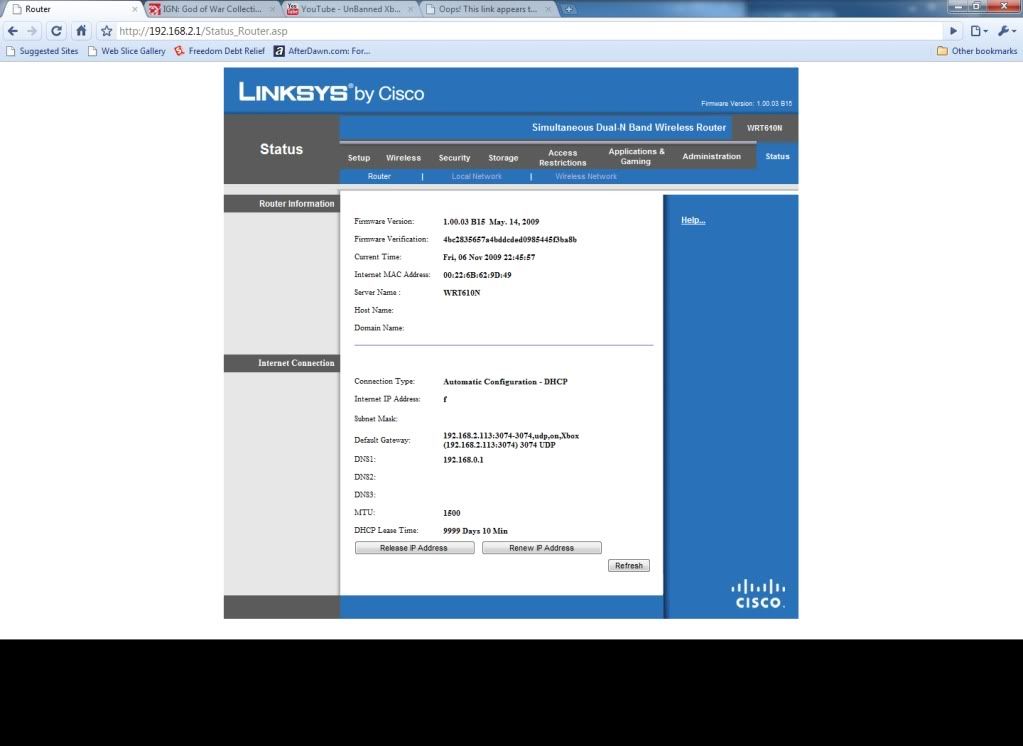Screen dimensions: 1023x746
Task: Open the Storage menu
Action: (503, 158)
